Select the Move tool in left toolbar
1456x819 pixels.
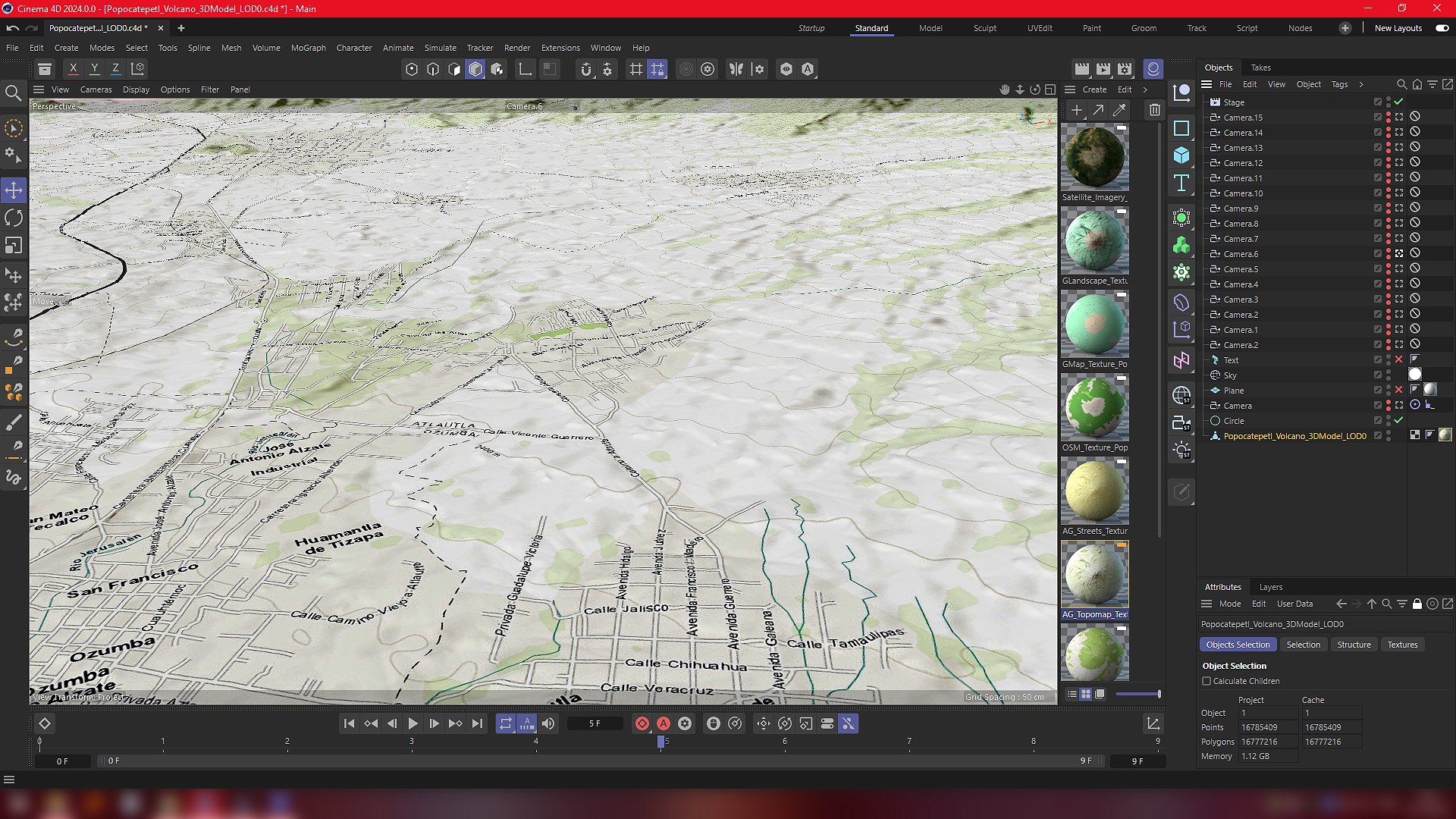click(14, 190)
